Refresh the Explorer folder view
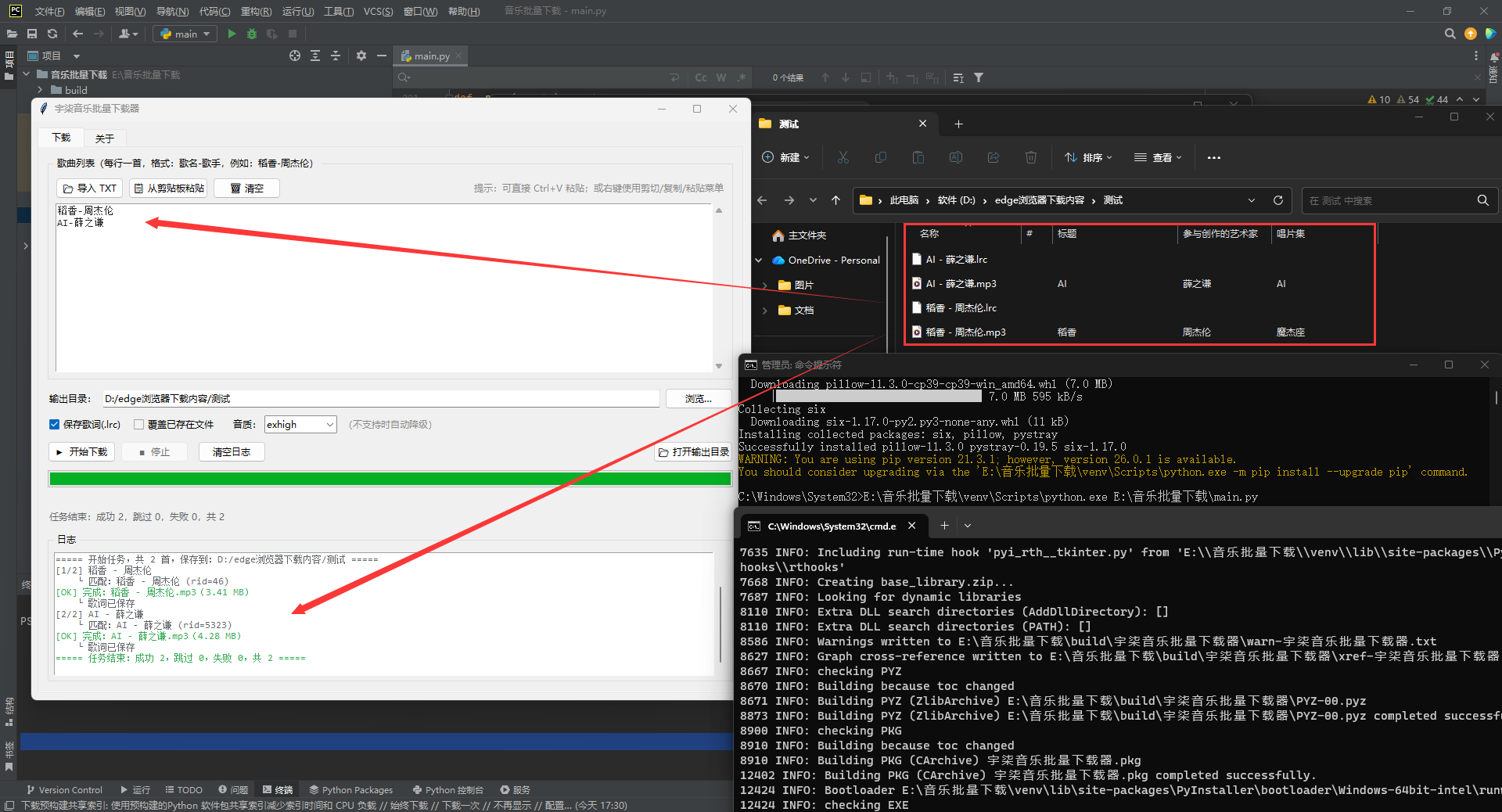Image resolution: width=1502 pixels, height=812 pixels. (x=1278, y=200)
